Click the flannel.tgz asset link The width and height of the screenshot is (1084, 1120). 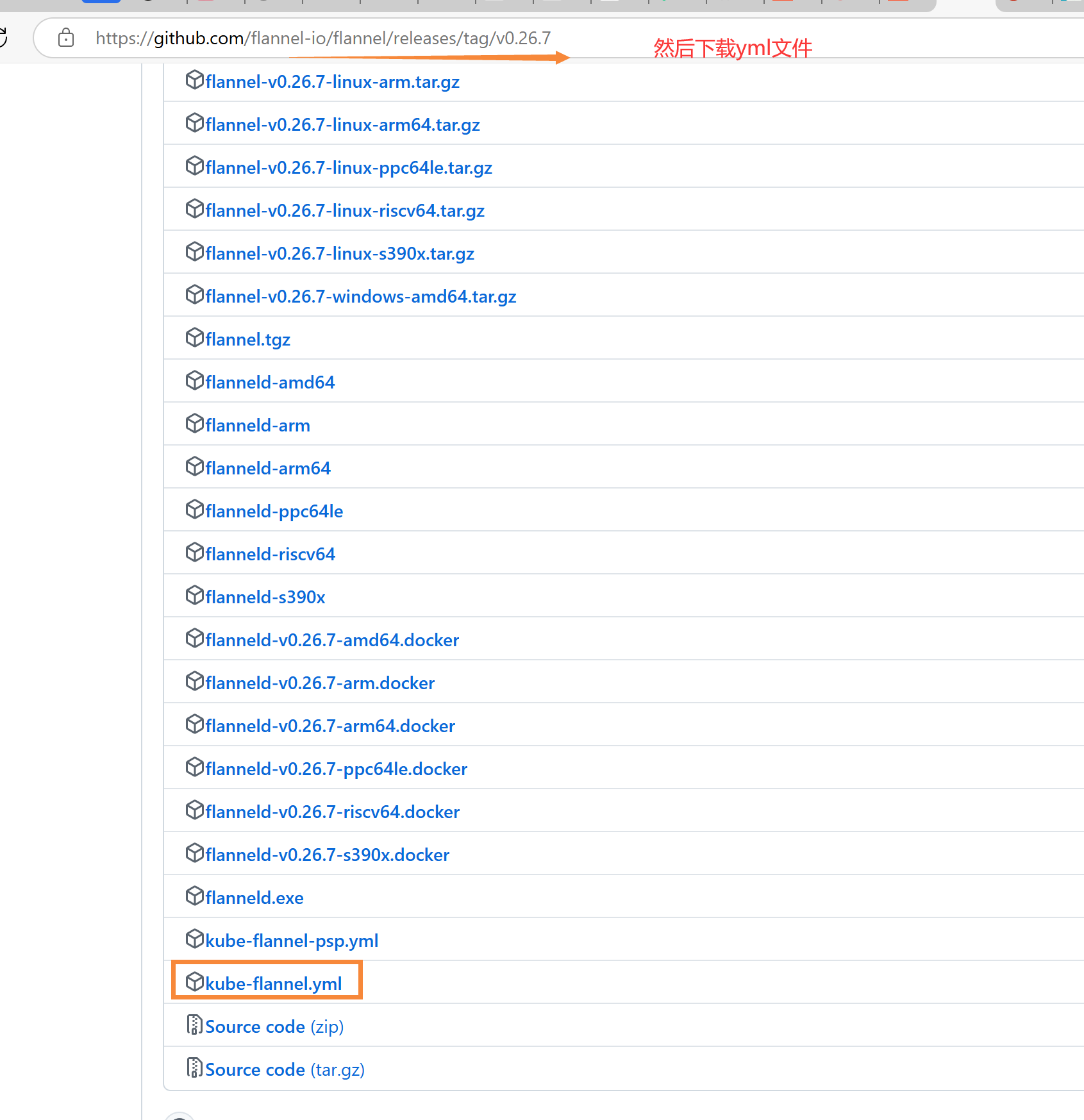point(247,340)
